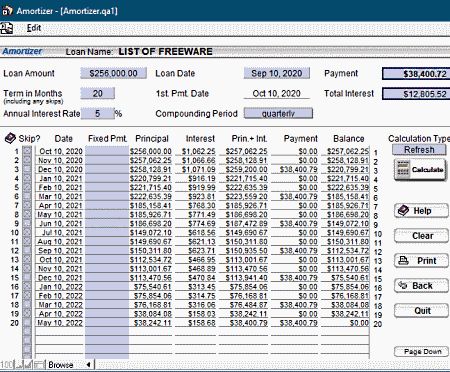Screen dimensions: 450x372
Task: Clear the loan data
Action: (x=421, y=236)
